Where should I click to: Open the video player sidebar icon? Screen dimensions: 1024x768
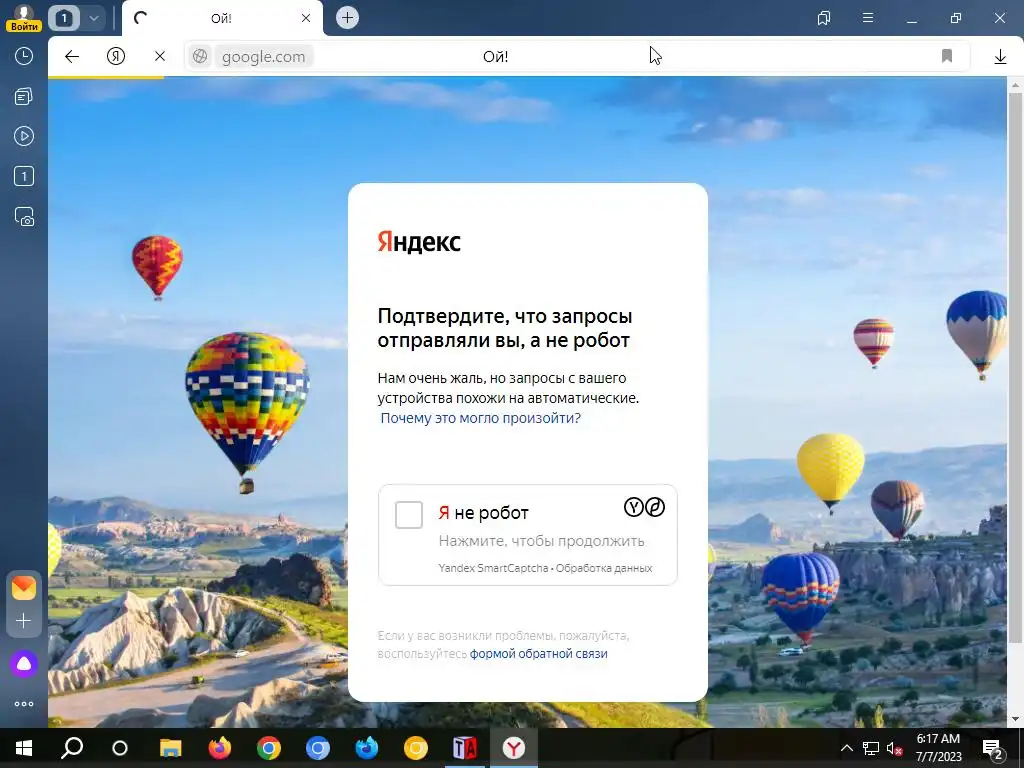pyautogui.click(x=24, y=136)
